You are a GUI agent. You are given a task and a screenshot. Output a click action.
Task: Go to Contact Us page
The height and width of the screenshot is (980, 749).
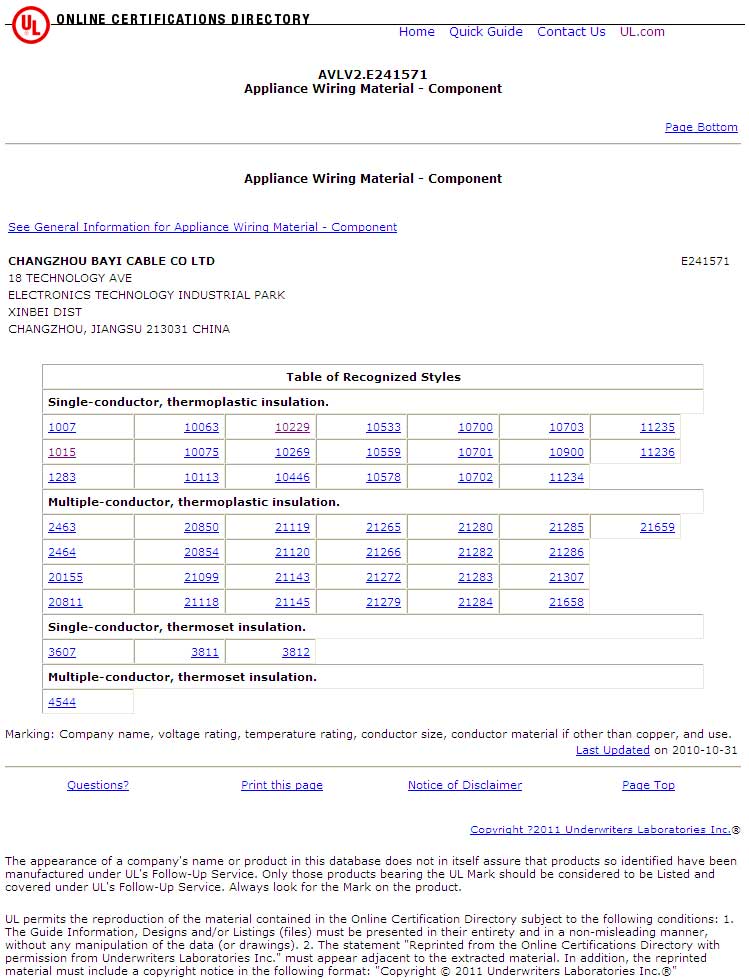[571, 32]
